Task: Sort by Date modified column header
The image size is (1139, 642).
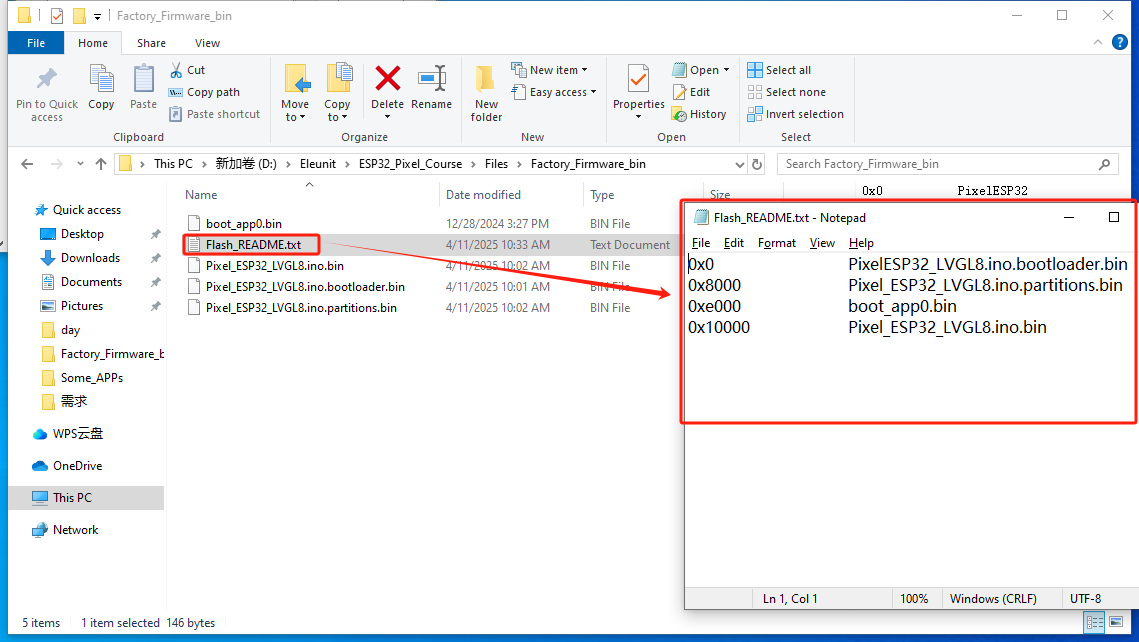Action: (x=483, y=195)
